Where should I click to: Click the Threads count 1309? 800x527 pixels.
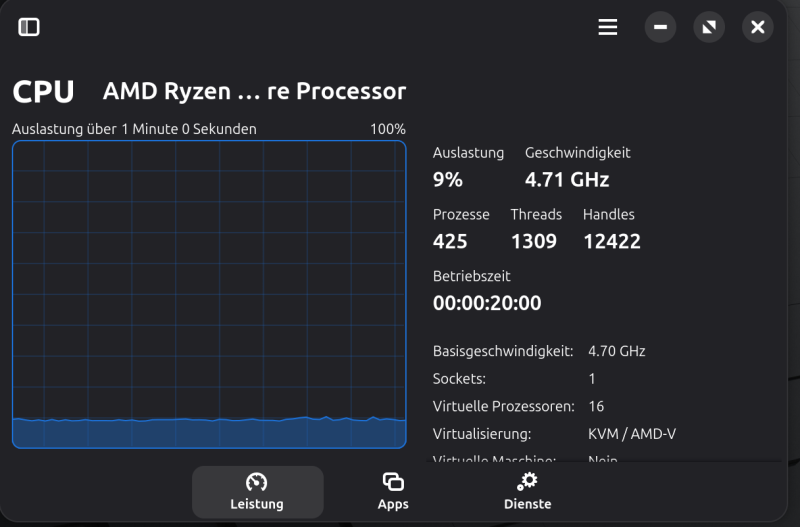click(533, 241)
